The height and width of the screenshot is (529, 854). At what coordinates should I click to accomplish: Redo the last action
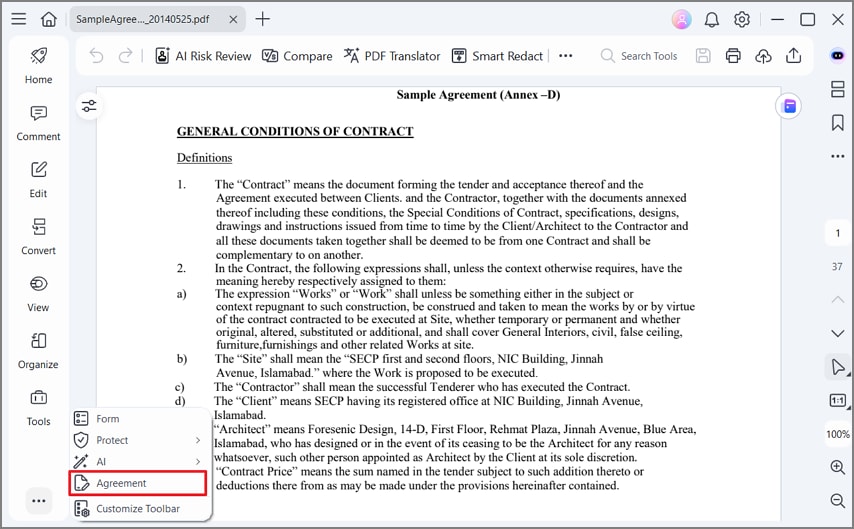click(x=125, y=56)
